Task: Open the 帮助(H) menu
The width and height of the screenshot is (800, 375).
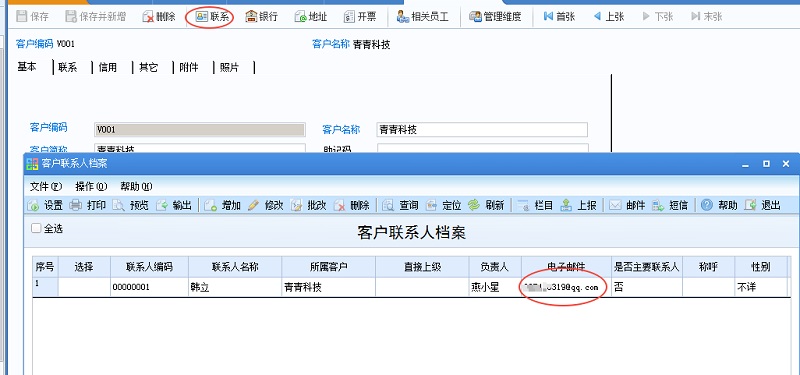Action: coord(136,187)
